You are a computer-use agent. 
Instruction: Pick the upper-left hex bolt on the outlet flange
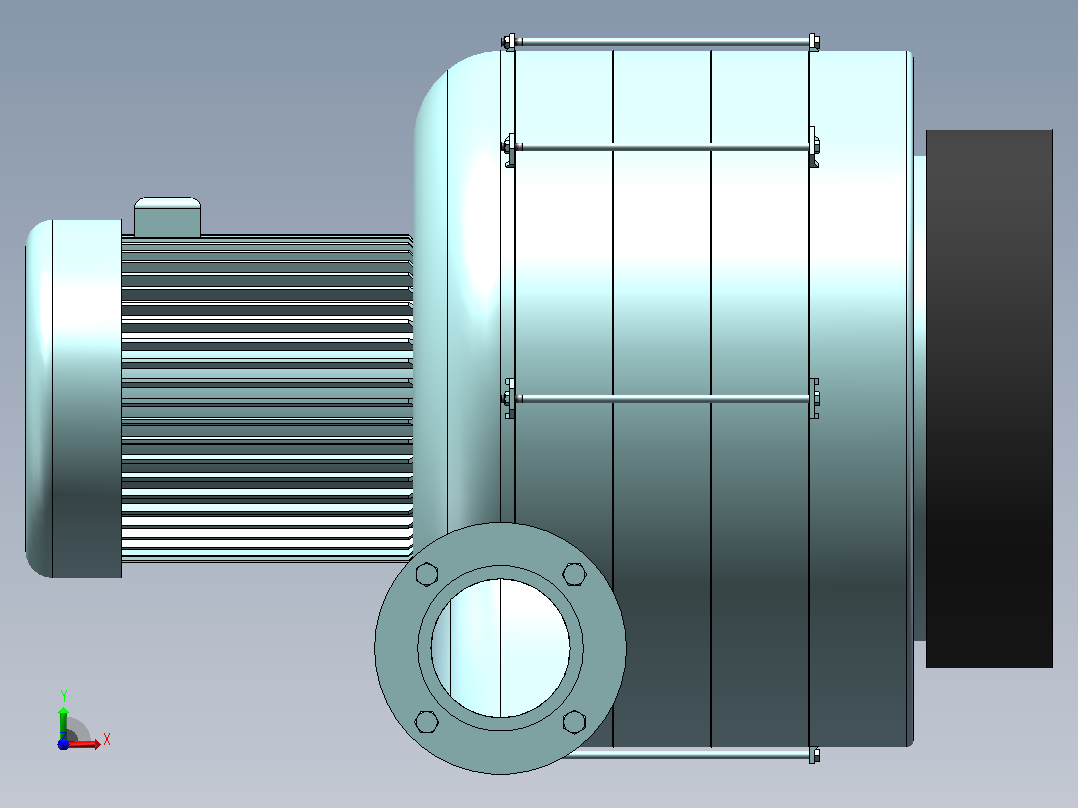click(x=427, y=574)
